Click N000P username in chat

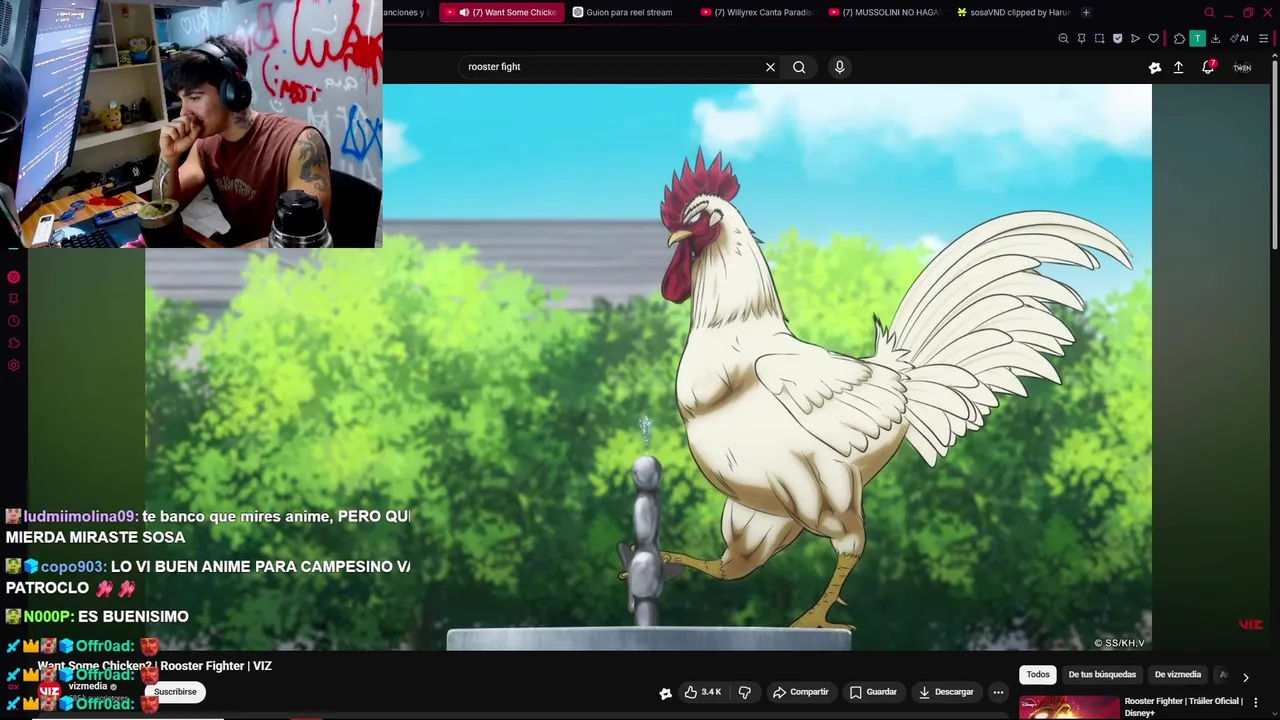48,616
